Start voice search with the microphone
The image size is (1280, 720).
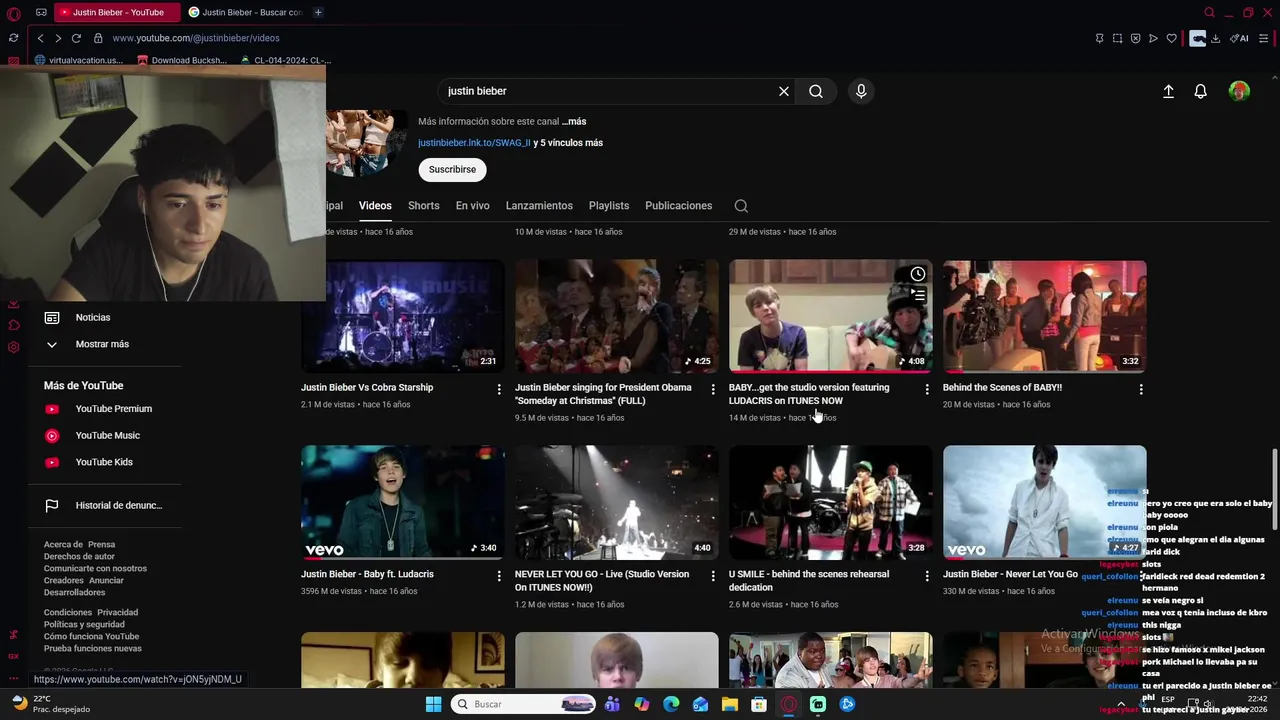tap(861, 91)
